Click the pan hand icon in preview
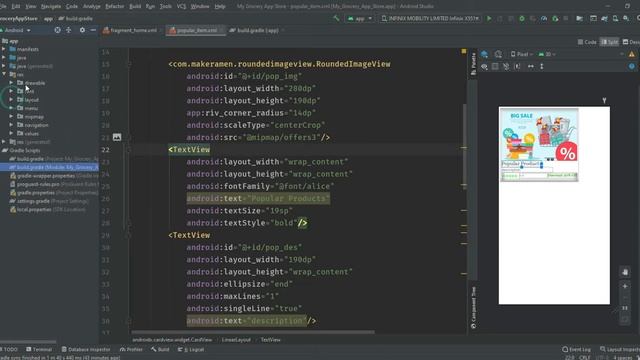 tap(625, 272)
